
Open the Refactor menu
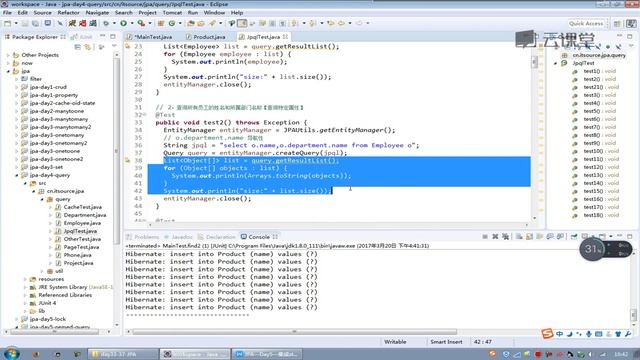click(69, 13)
